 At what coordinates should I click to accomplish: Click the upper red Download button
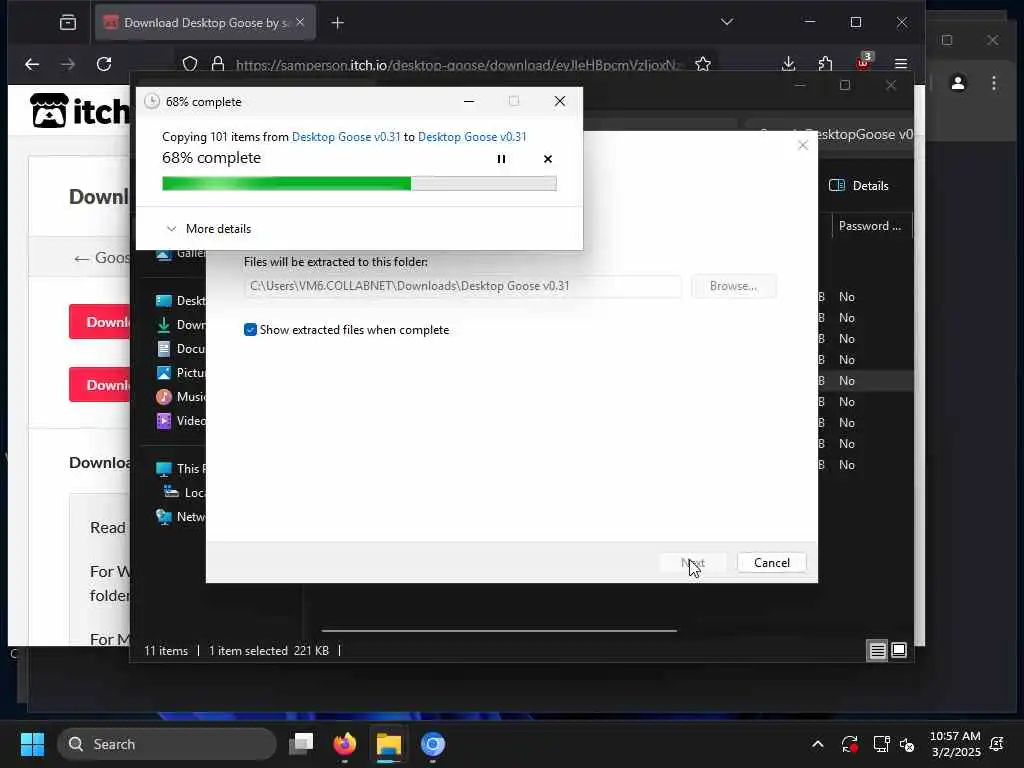(100, 322)
